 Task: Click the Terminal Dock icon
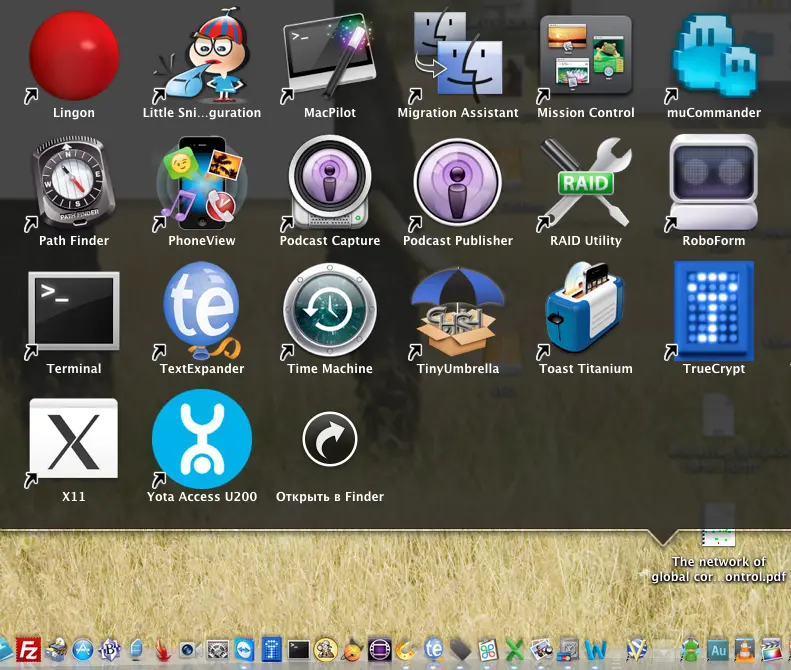pyautogui.click(x=299, y=650)
